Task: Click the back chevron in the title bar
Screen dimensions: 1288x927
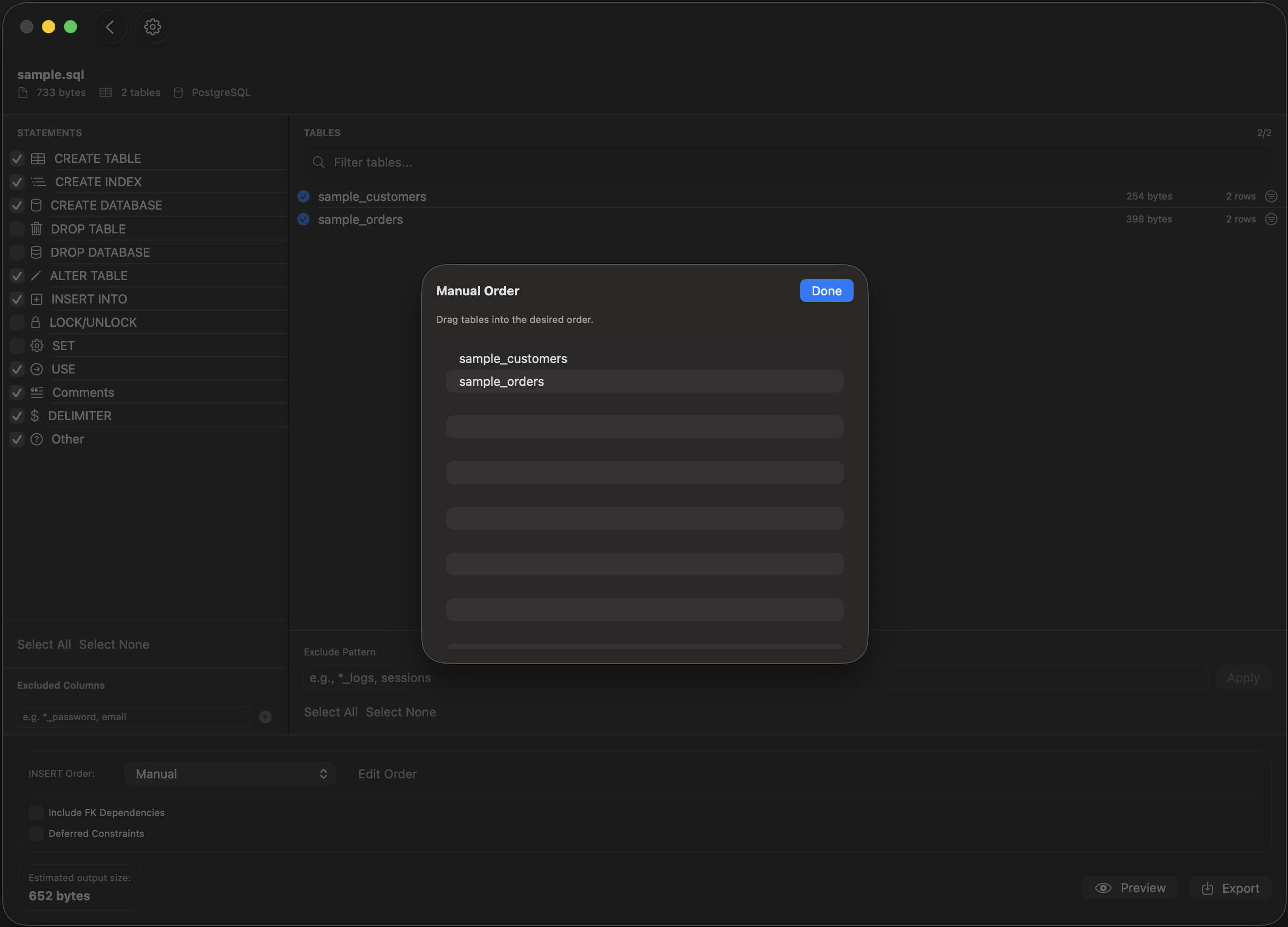Action: 110,27
